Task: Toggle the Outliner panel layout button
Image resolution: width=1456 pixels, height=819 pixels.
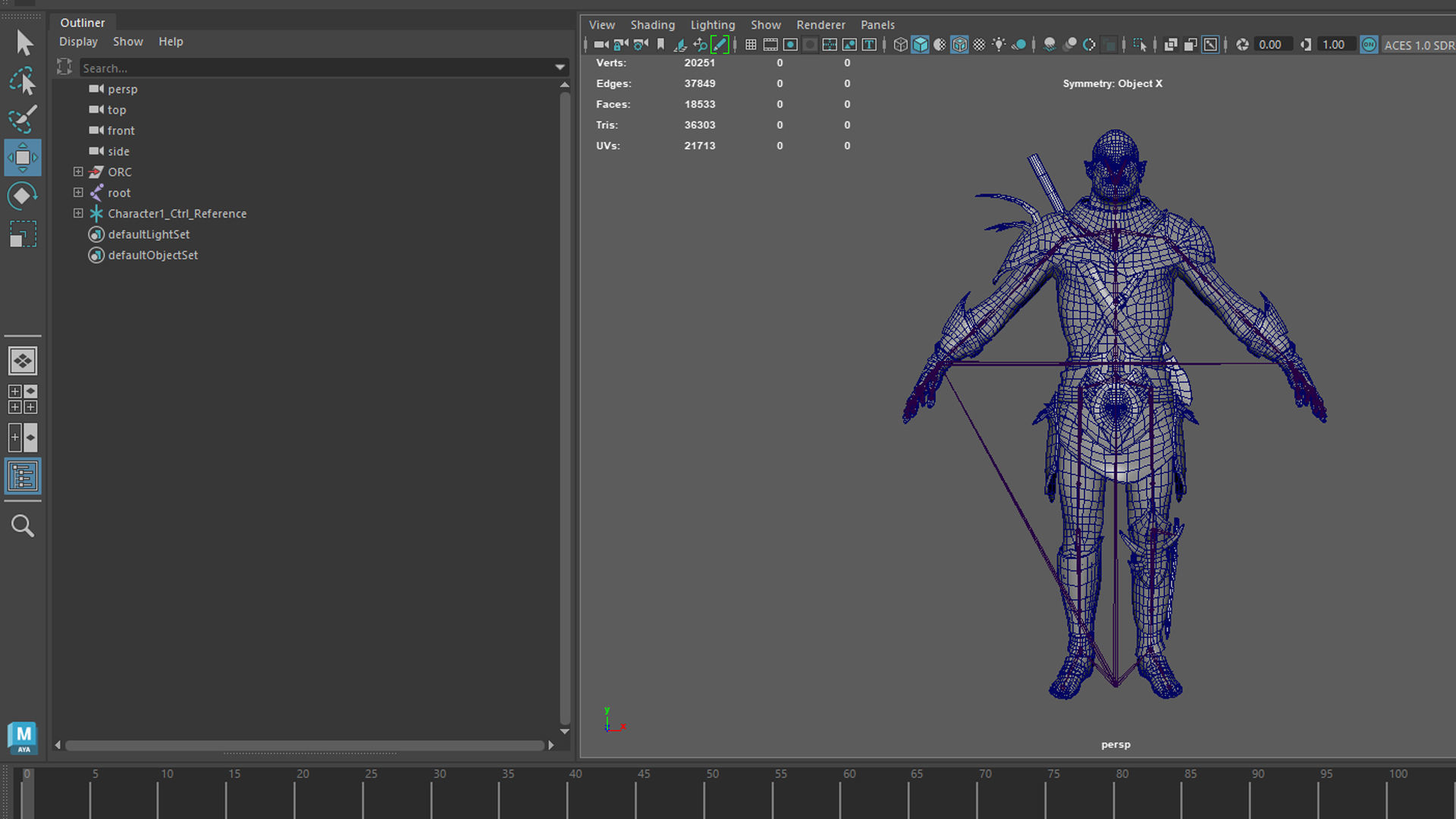Action: click(x=23, y=476)
